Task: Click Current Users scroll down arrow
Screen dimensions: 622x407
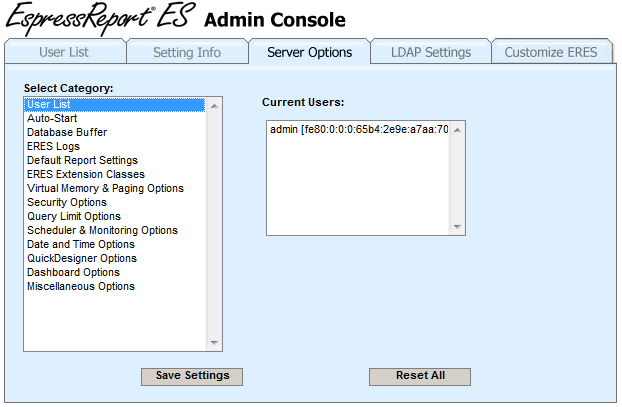Action: [x=457, y=227]
